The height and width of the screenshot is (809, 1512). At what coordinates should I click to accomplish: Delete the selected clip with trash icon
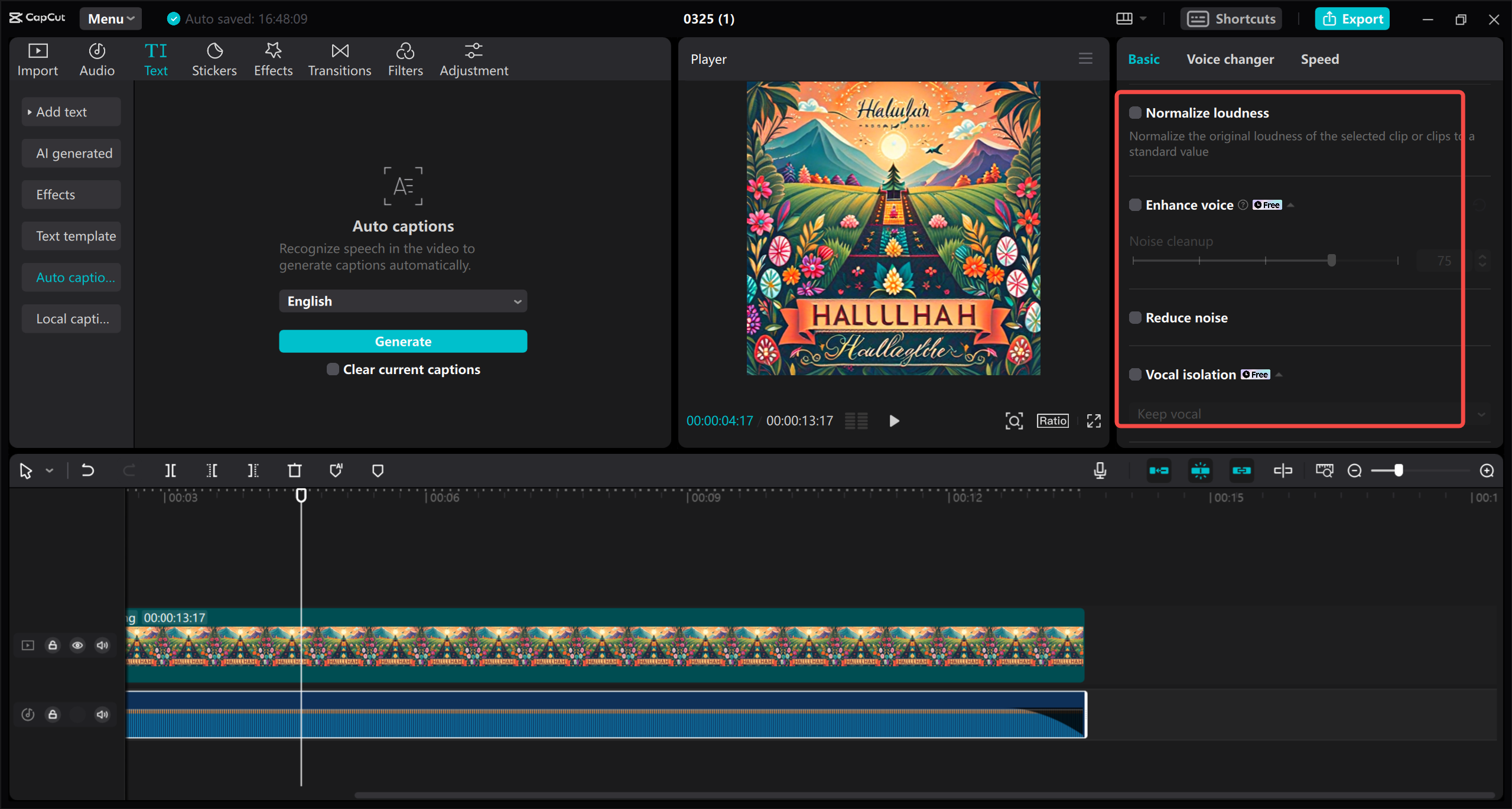[294, 470]
